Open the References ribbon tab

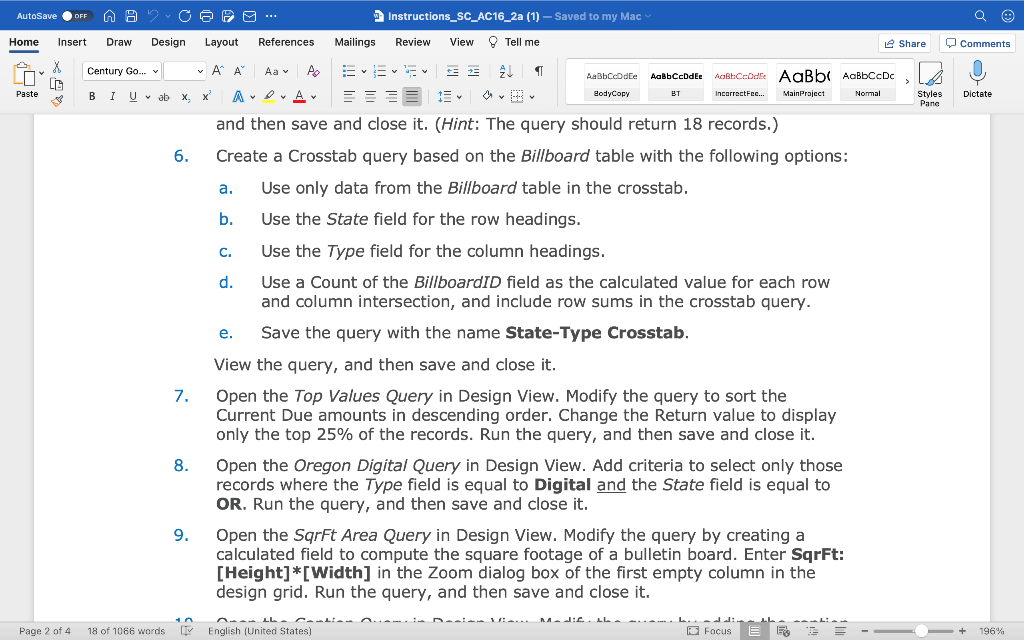pyautogui.click(x=286, y=43)
